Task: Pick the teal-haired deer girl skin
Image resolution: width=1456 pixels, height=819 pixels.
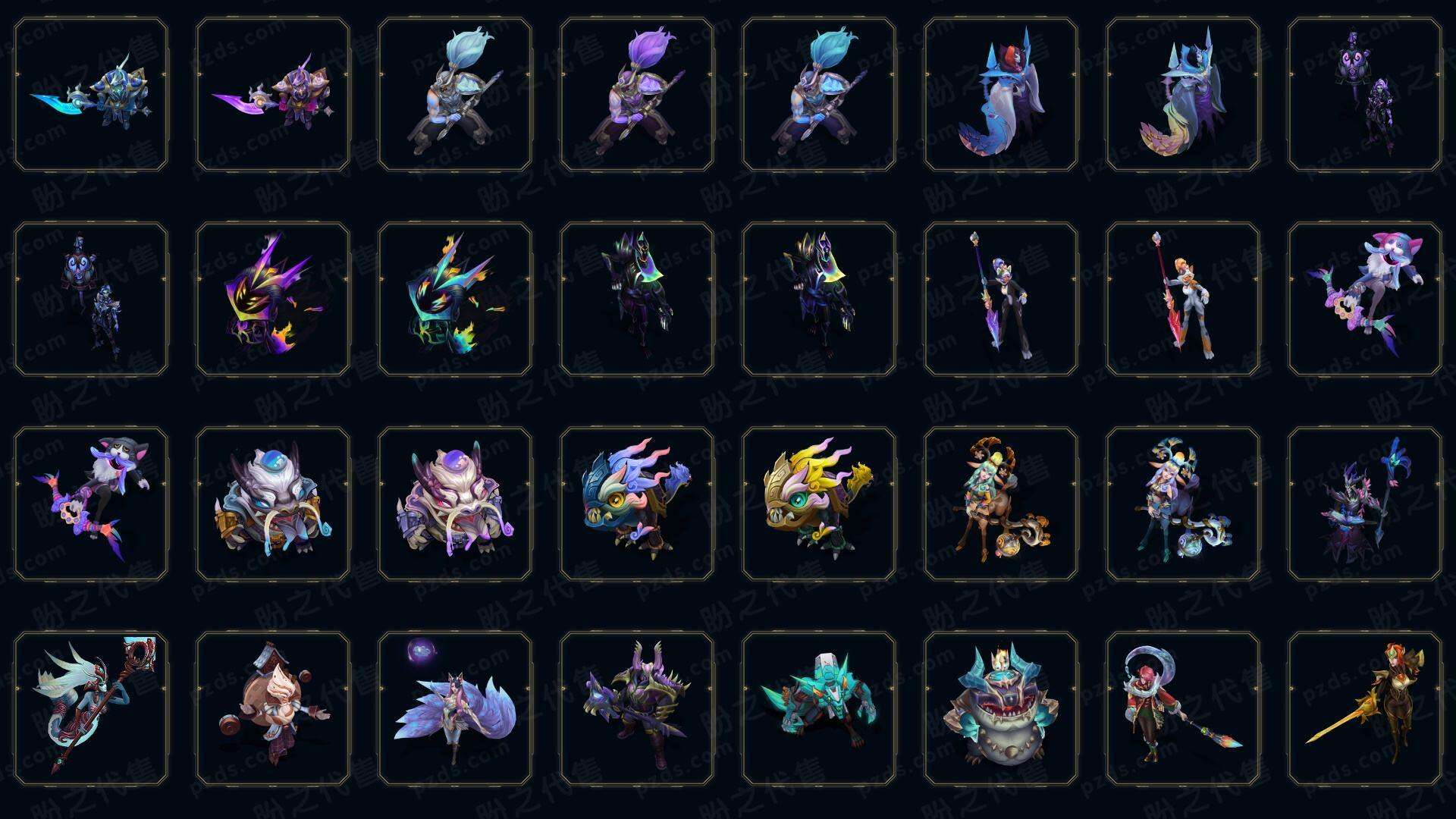Action: coord(1001,504)
